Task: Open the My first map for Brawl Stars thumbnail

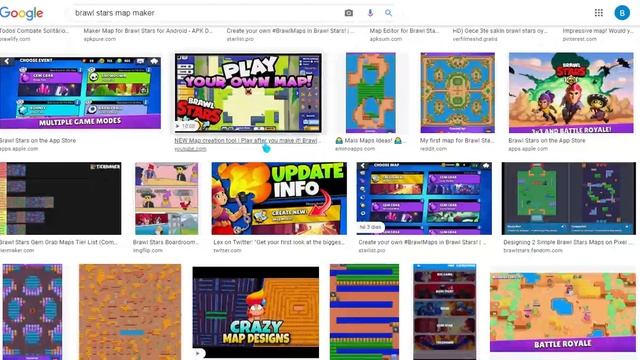Action: [458, 93]
